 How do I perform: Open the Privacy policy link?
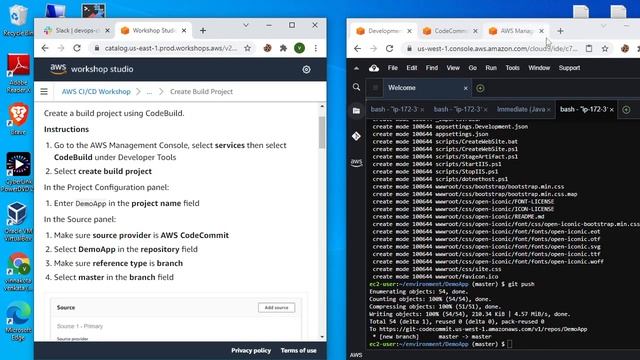(x=251, y=351)
